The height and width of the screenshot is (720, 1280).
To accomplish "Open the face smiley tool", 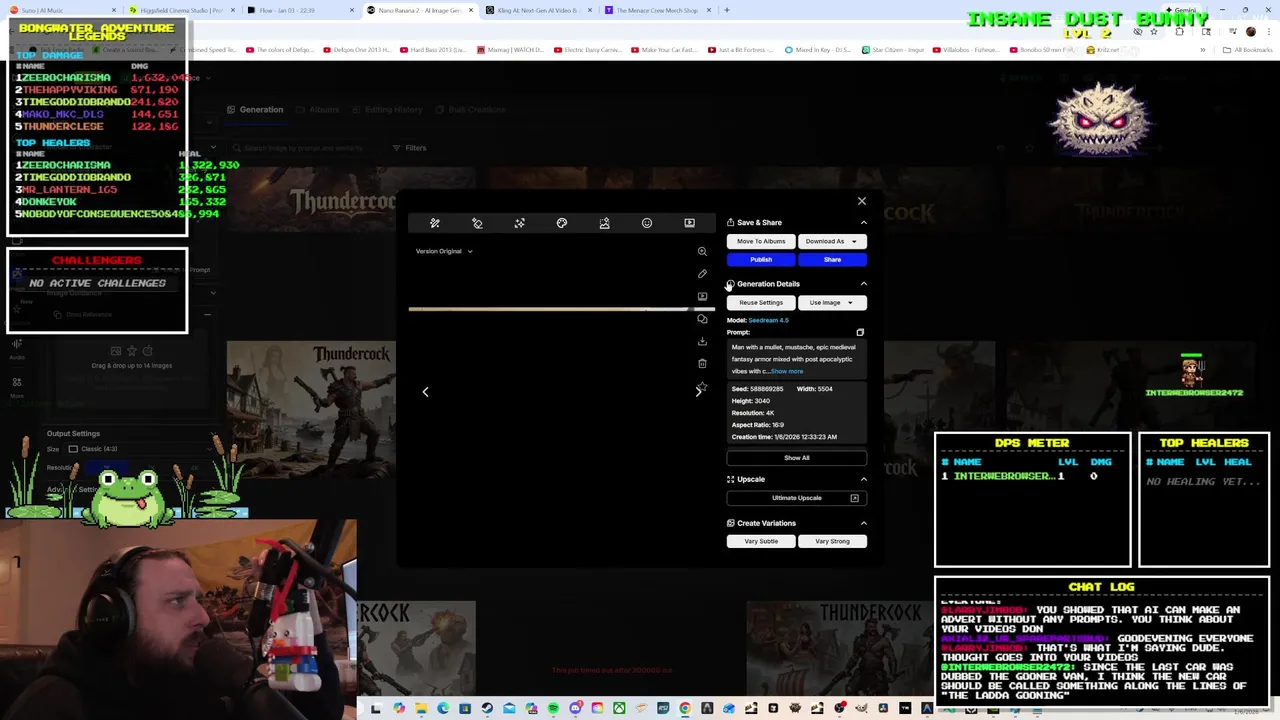I will click(x=647, y=223).
